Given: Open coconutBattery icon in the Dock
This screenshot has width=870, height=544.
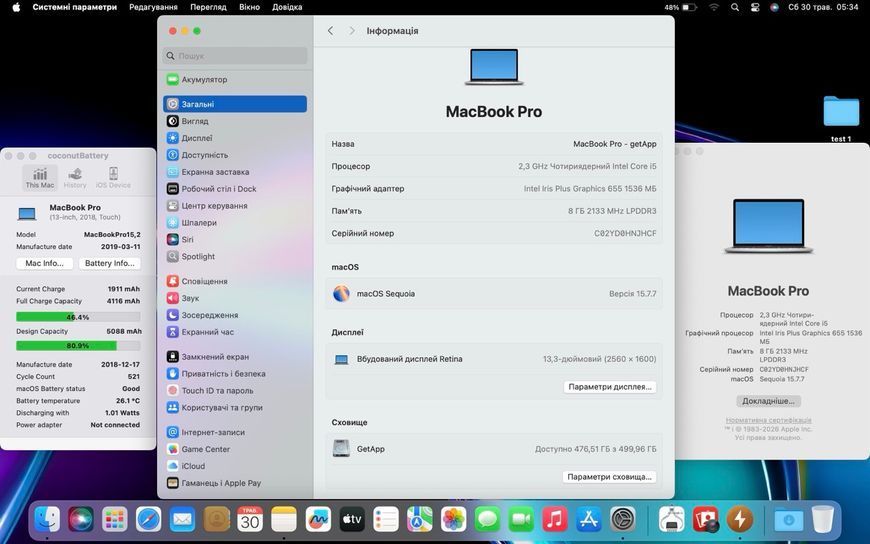Looking at the screenshot, I should [x=740, y=520].
